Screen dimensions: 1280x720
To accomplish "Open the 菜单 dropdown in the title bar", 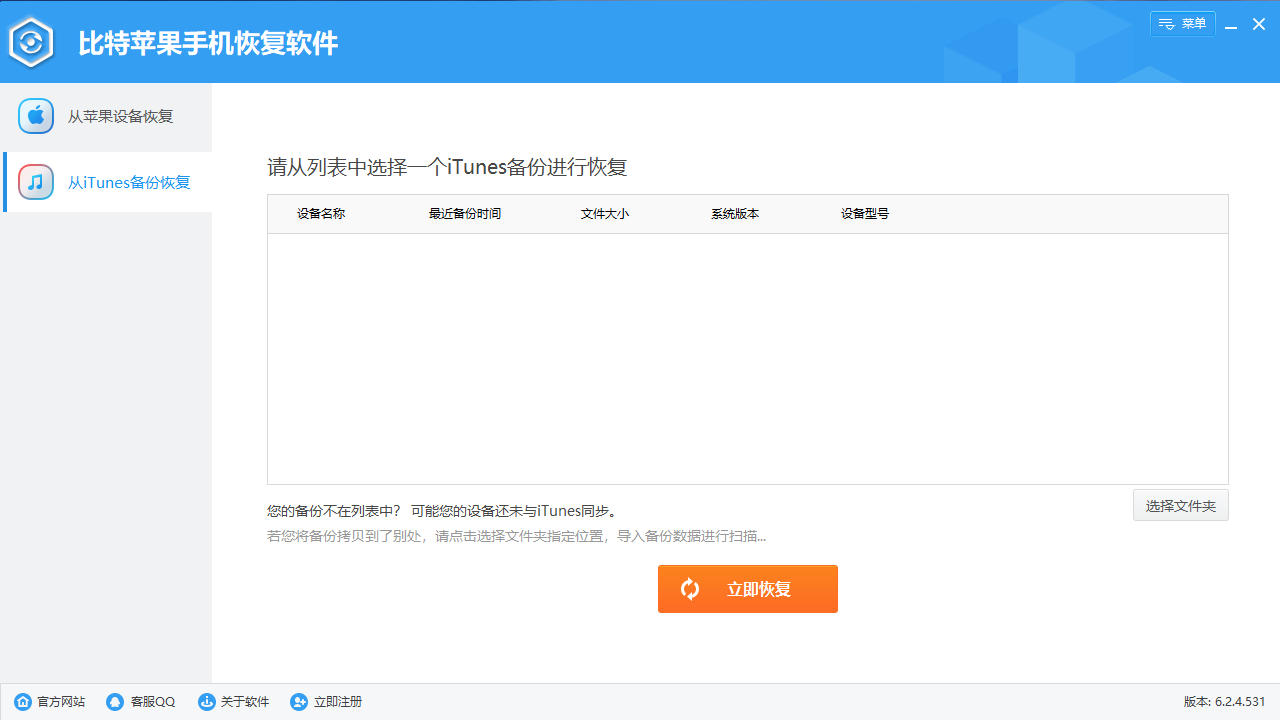I will 1183,23.
